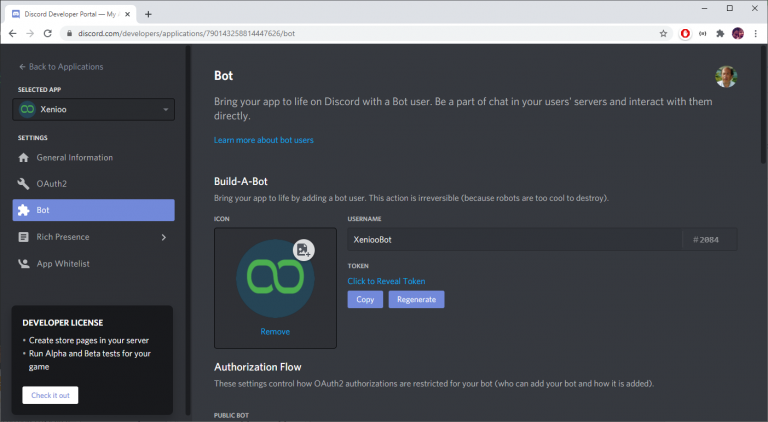Click the Bot puzzle piece icon
Viewport: 768px width, 422px height.
coord(24,210)
